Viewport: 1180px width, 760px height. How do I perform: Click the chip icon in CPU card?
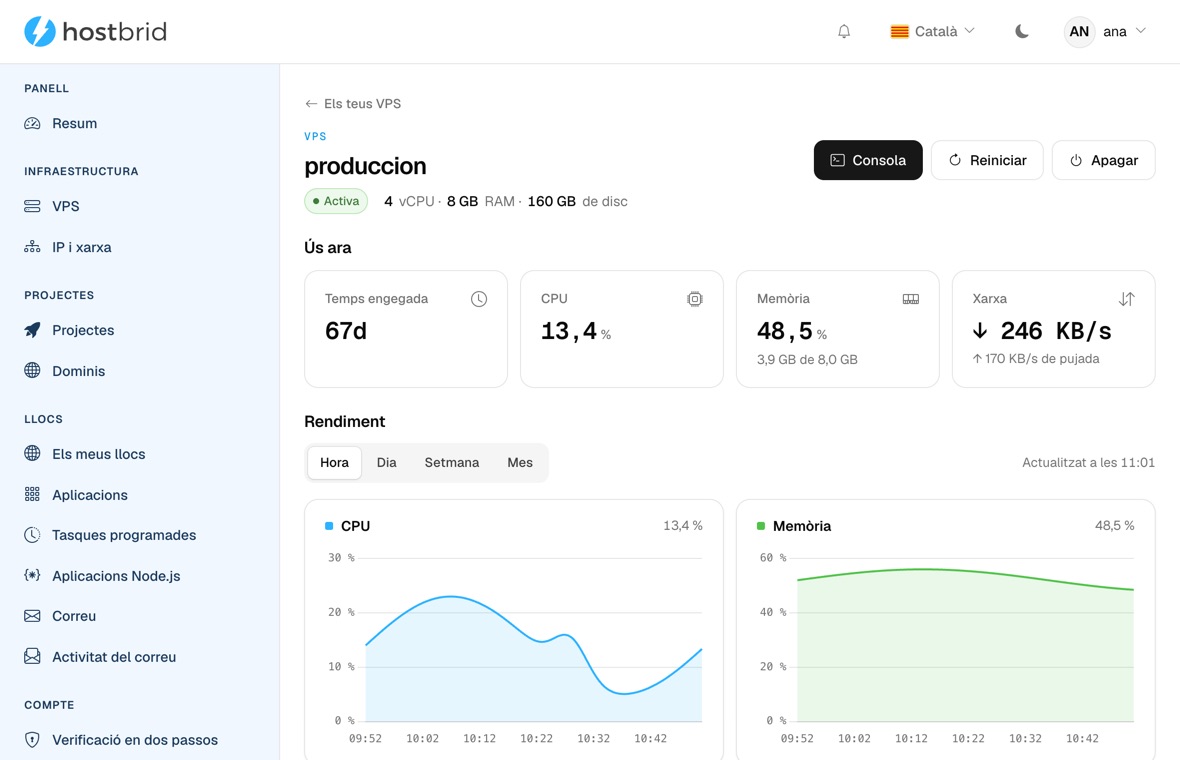pos(695,299)
